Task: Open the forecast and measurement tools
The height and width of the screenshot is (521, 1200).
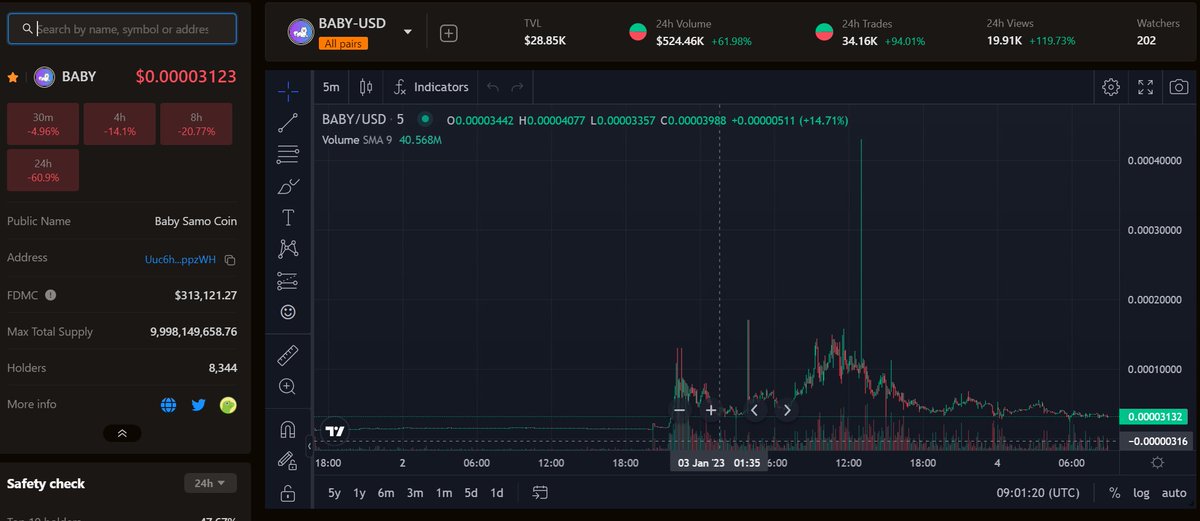Action: point(288,280)
